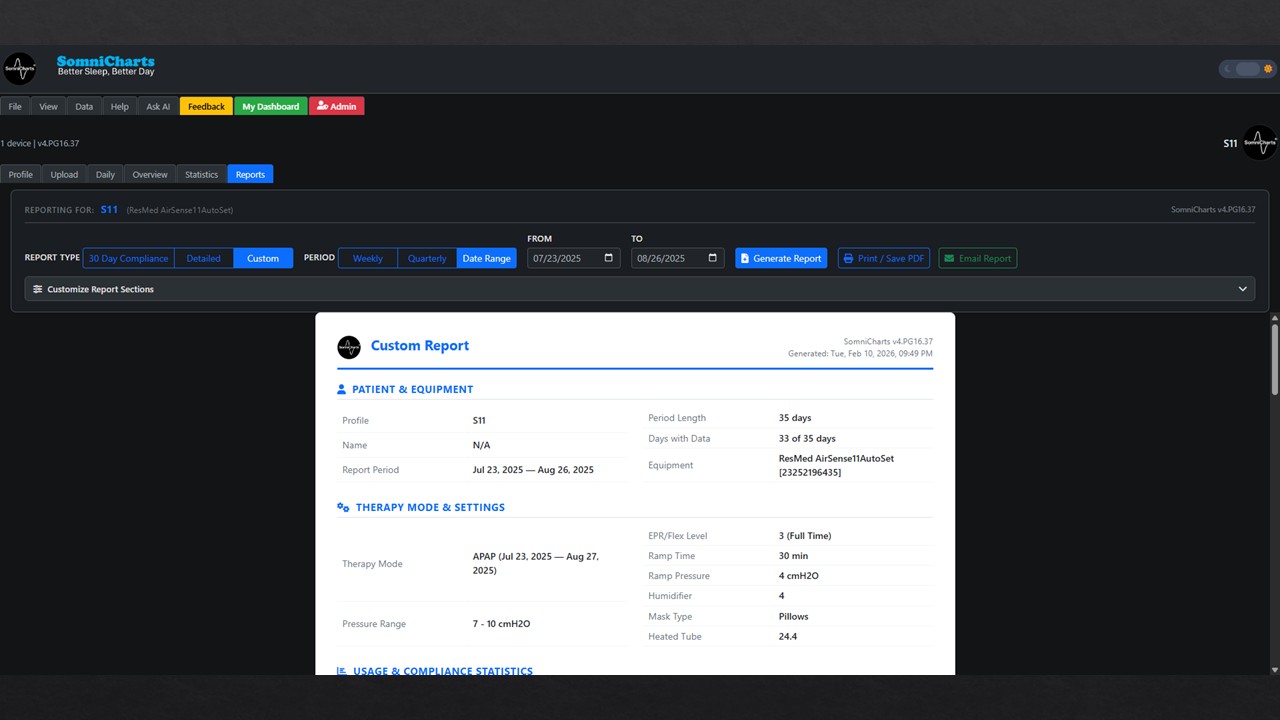Viewport: 1280px width, 720px height.
Task: Open the TO date calendar picker icon
Action: [x=712, y=258]
